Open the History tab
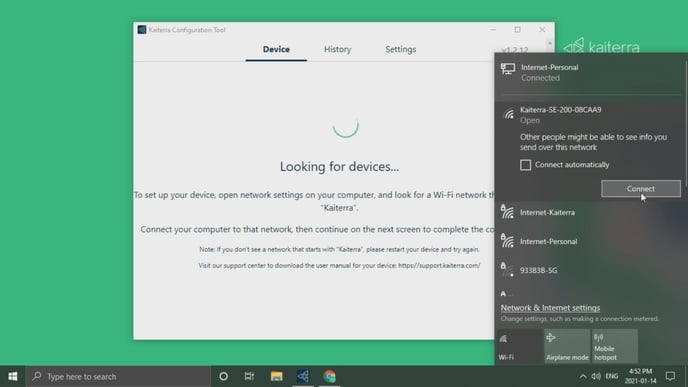 [x=337, y=50]
